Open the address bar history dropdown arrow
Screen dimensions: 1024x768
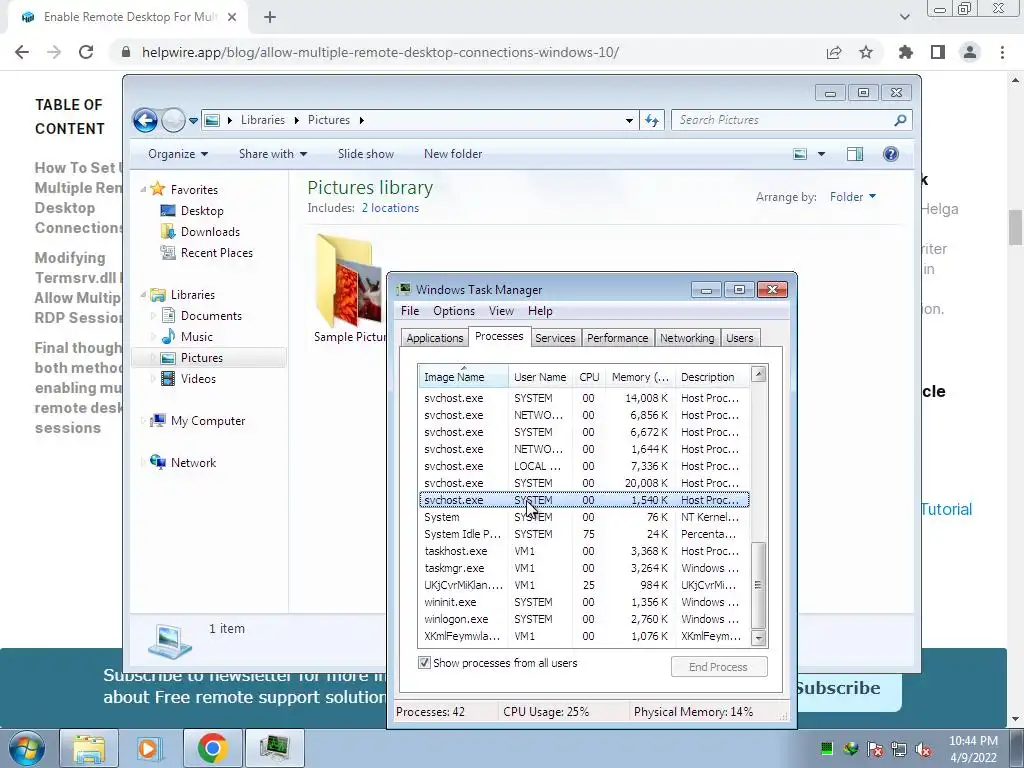click(629, 120)
